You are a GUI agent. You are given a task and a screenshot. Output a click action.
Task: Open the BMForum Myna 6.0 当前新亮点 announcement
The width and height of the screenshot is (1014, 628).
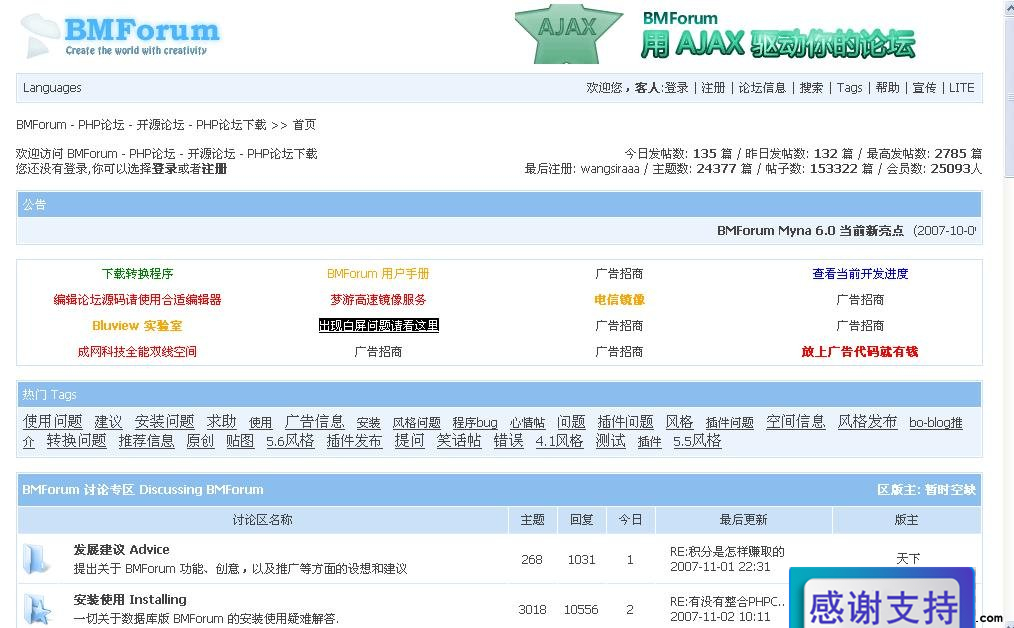tap(810, 231)
